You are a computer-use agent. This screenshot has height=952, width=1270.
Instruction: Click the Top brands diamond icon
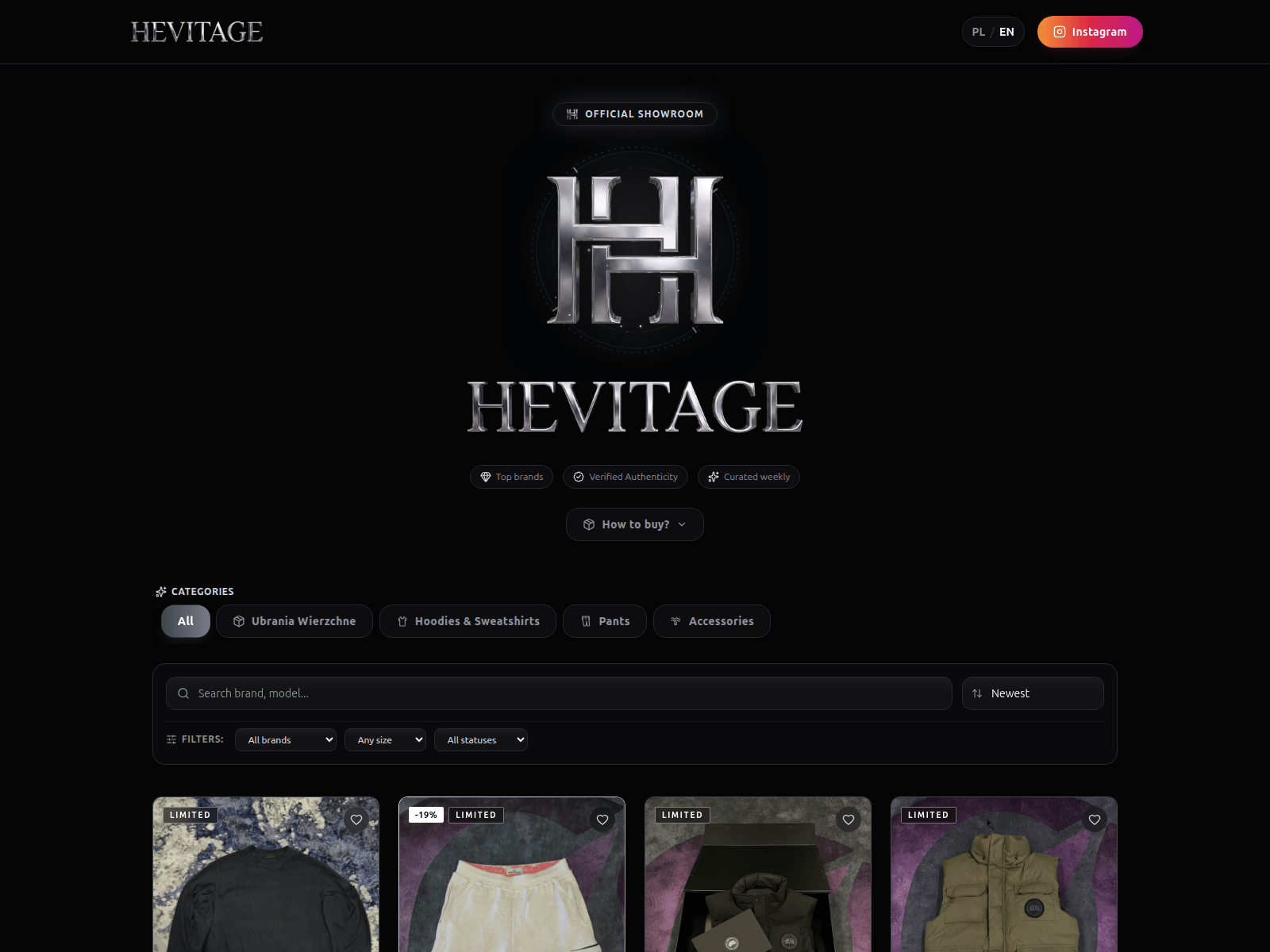[486, 477]
